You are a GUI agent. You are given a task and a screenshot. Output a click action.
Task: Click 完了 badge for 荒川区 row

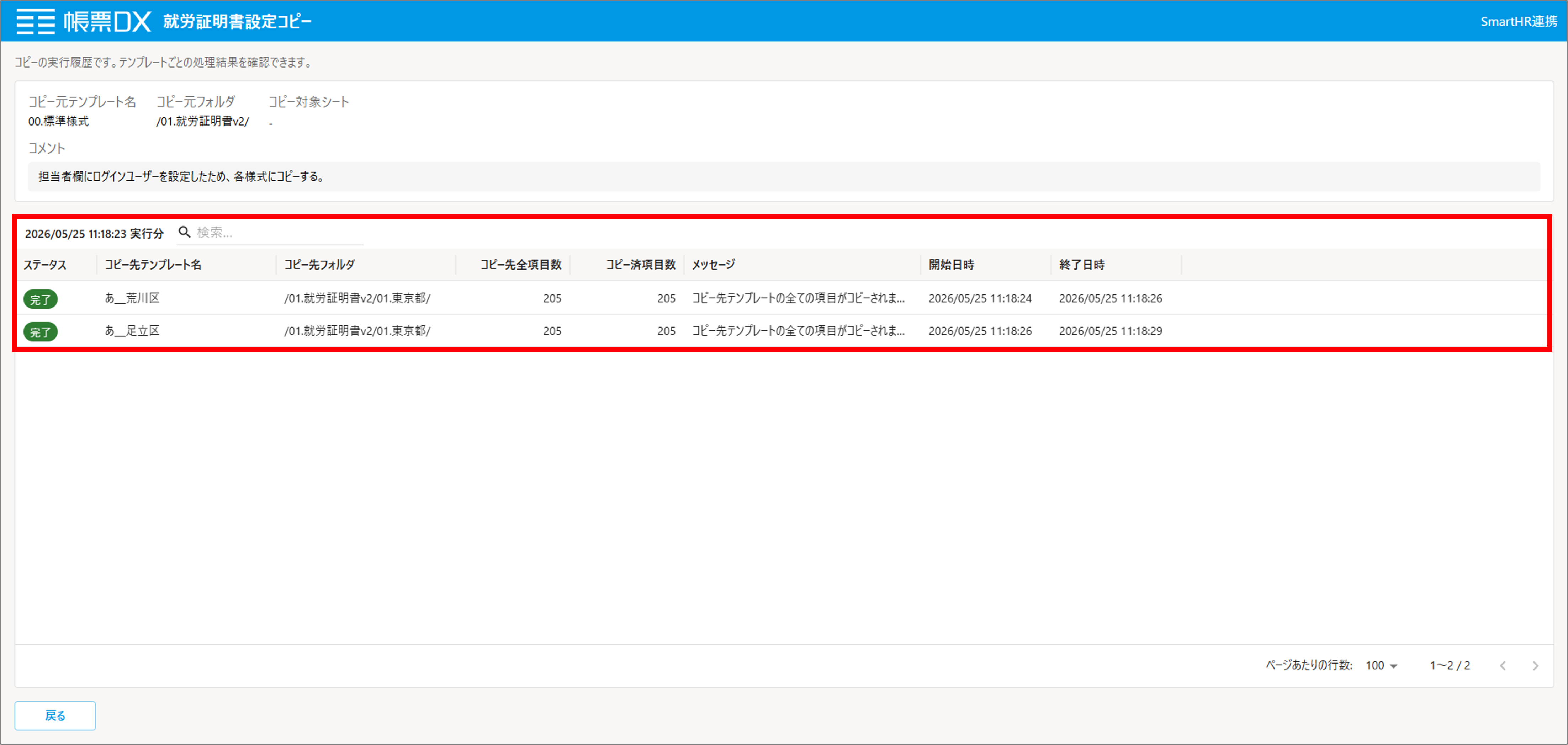[40, 299]
